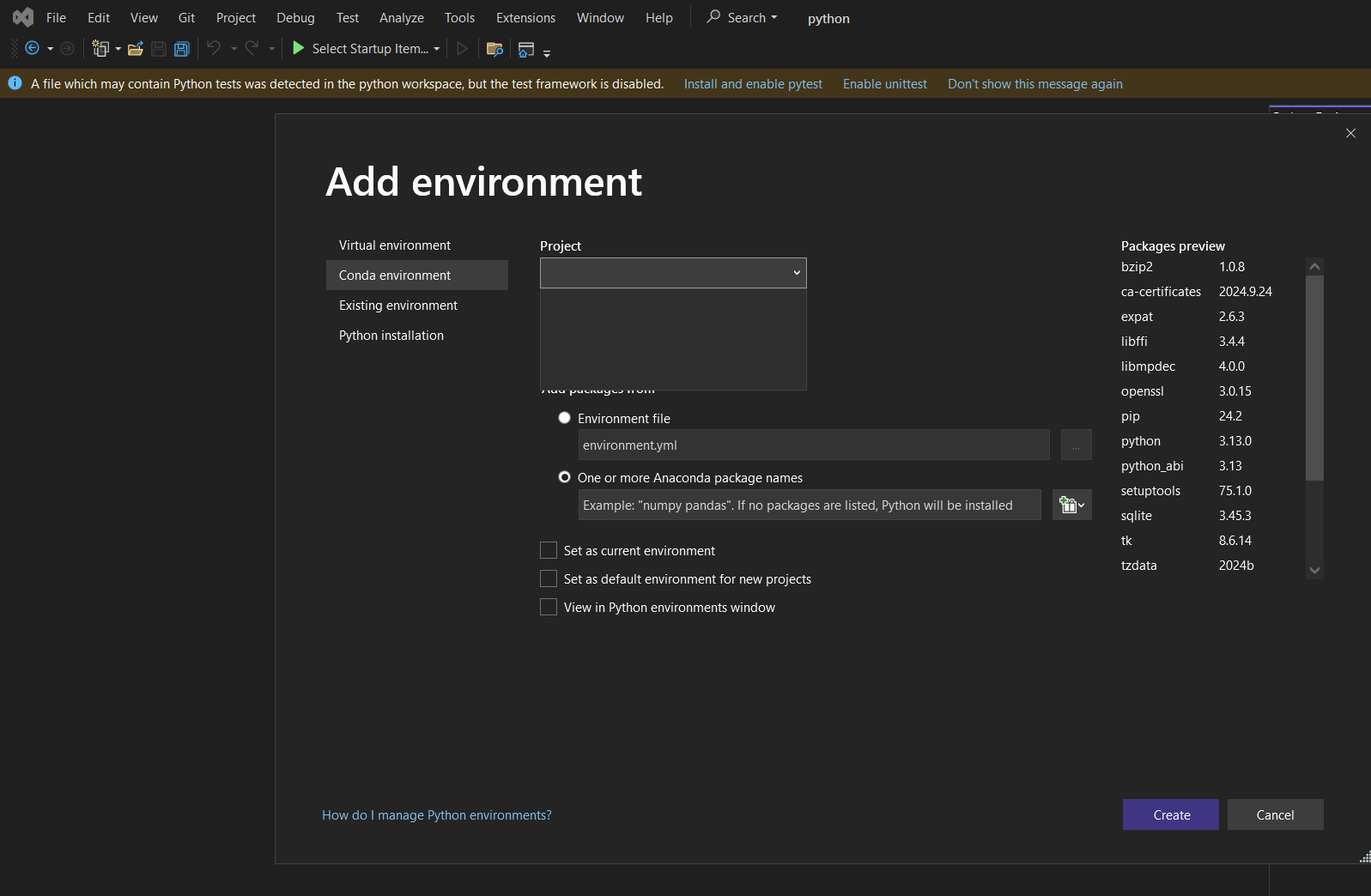Open the Project menu
1371x896 pixels.
pyautogui.click(x=236, y=17)
